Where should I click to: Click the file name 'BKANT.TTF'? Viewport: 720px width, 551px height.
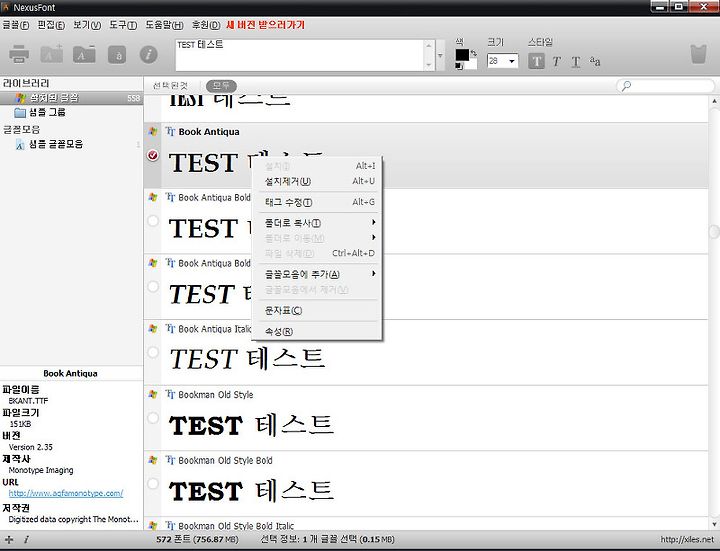click(x=28, y=401)
